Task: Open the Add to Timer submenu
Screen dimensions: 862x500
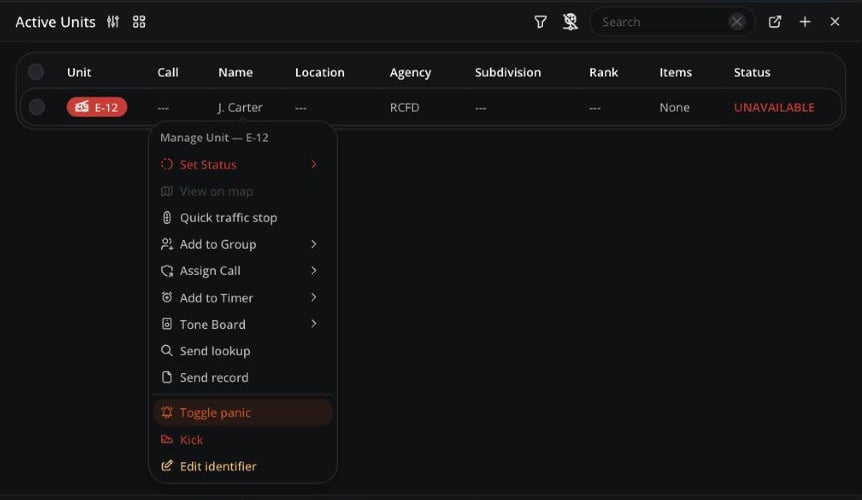Action: [242, 298]
